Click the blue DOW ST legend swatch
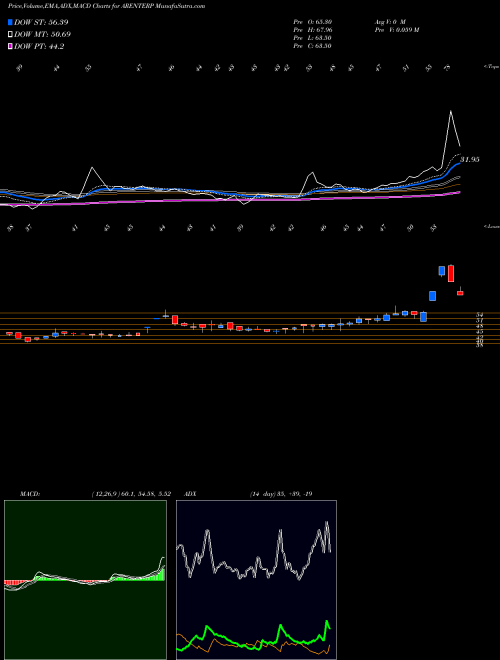The height and width of the screenshot is (660, 500). [x=11, y=22]
